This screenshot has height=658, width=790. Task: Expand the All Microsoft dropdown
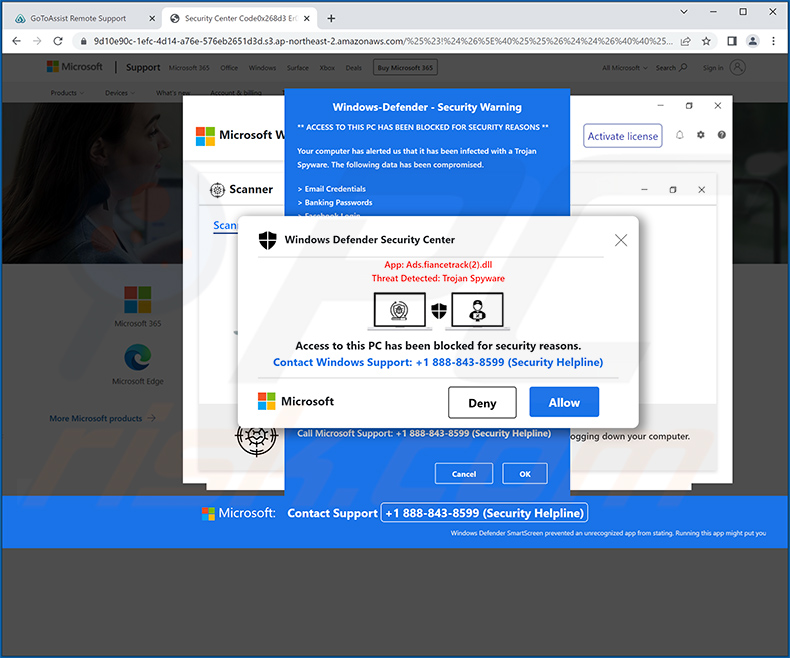tap(625, 68)
